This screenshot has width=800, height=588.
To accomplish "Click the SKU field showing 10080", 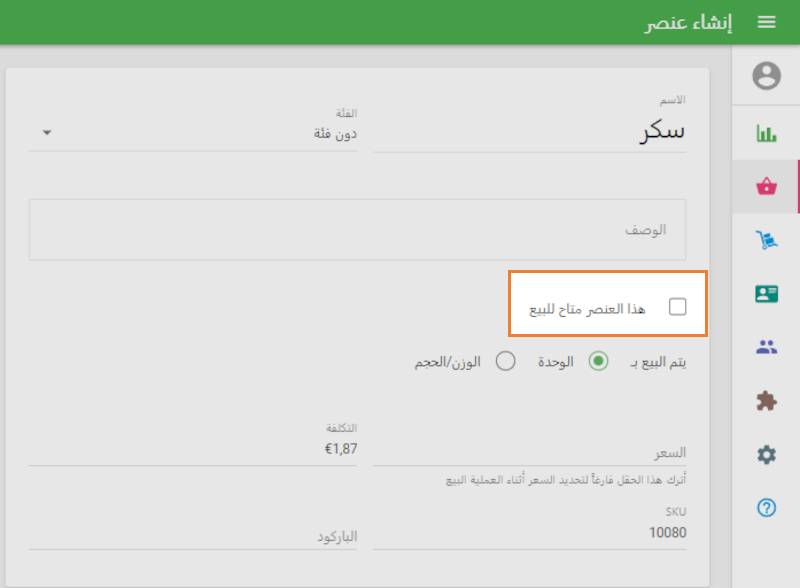I will [x=530, y=532].
